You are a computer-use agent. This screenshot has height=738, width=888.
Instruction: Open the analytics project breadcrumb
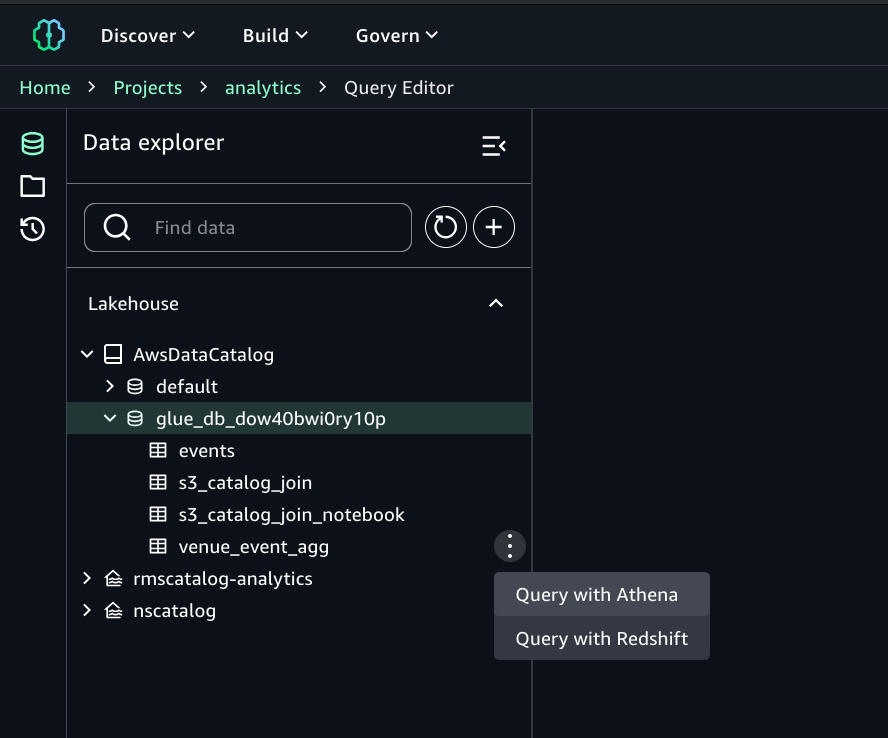click(263, 88)
